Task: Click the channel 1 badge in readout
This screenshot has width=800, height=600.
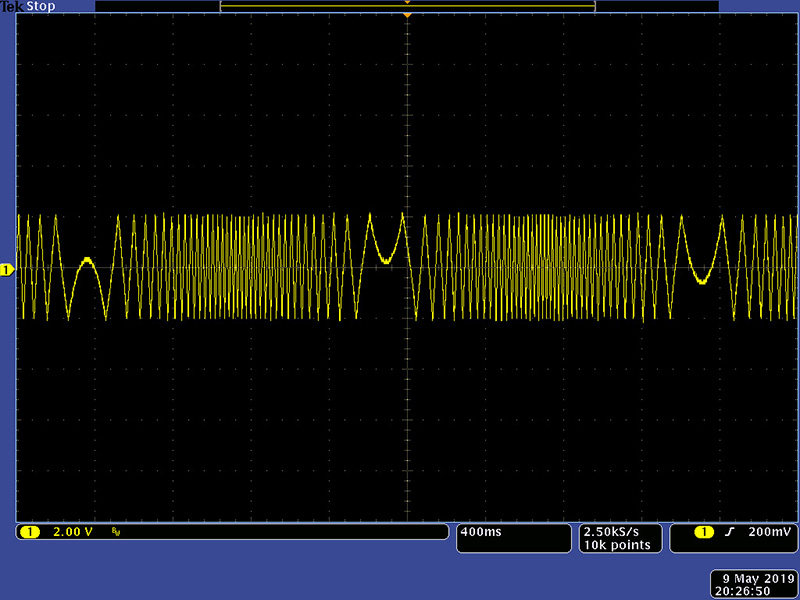Action: tap(29, 532)
